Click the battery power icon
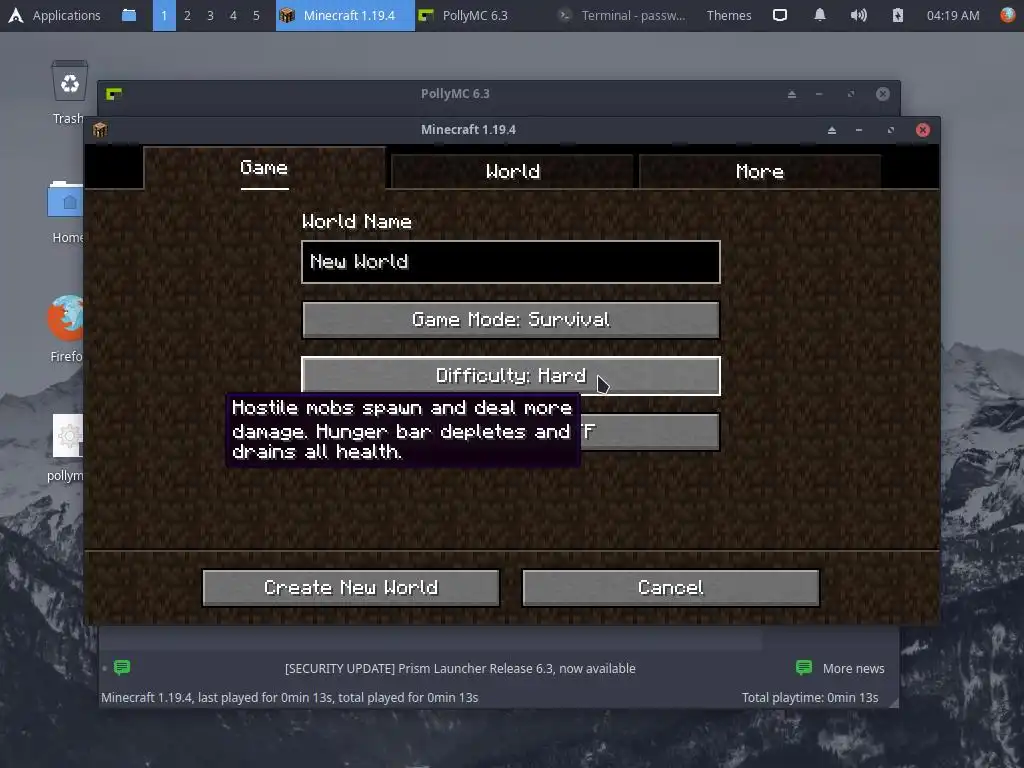The width and height of the screenshot is (1024, 768). pos(898,15)
